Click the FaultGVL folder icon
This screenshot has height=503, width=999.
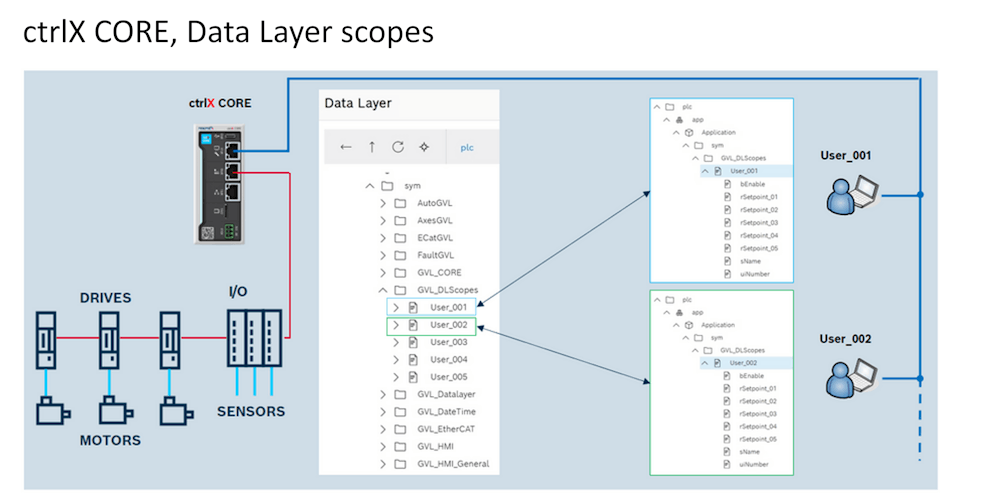(400, 255)
